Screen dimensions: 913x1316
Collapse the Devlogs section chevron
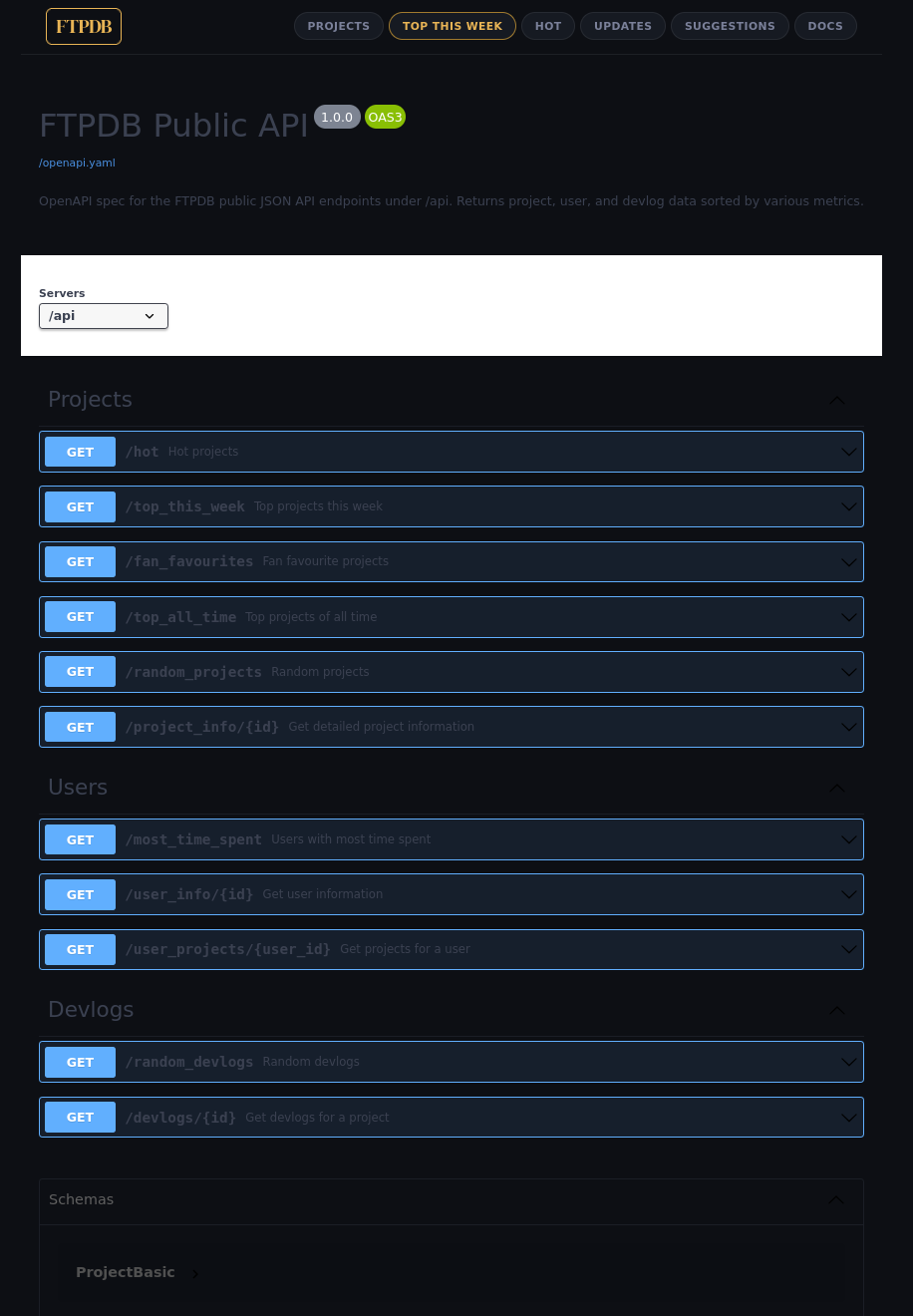837,1010
